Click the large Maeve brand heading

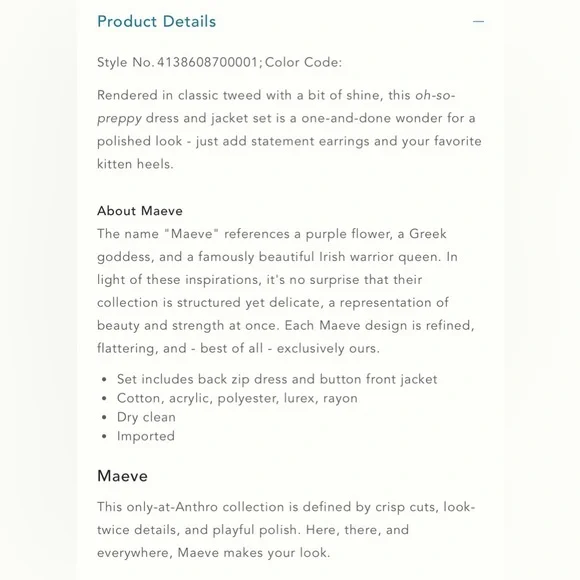tap(122, 476)
